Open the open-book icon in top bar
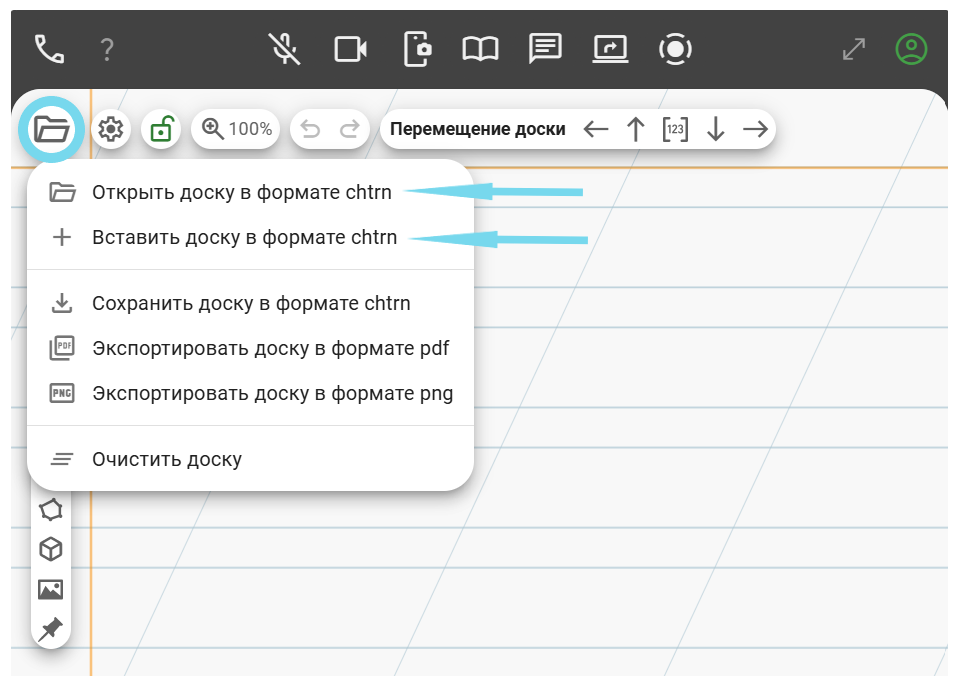Viewport: 956px width, 691px height. pyautogui.click(x=480, y=48)
